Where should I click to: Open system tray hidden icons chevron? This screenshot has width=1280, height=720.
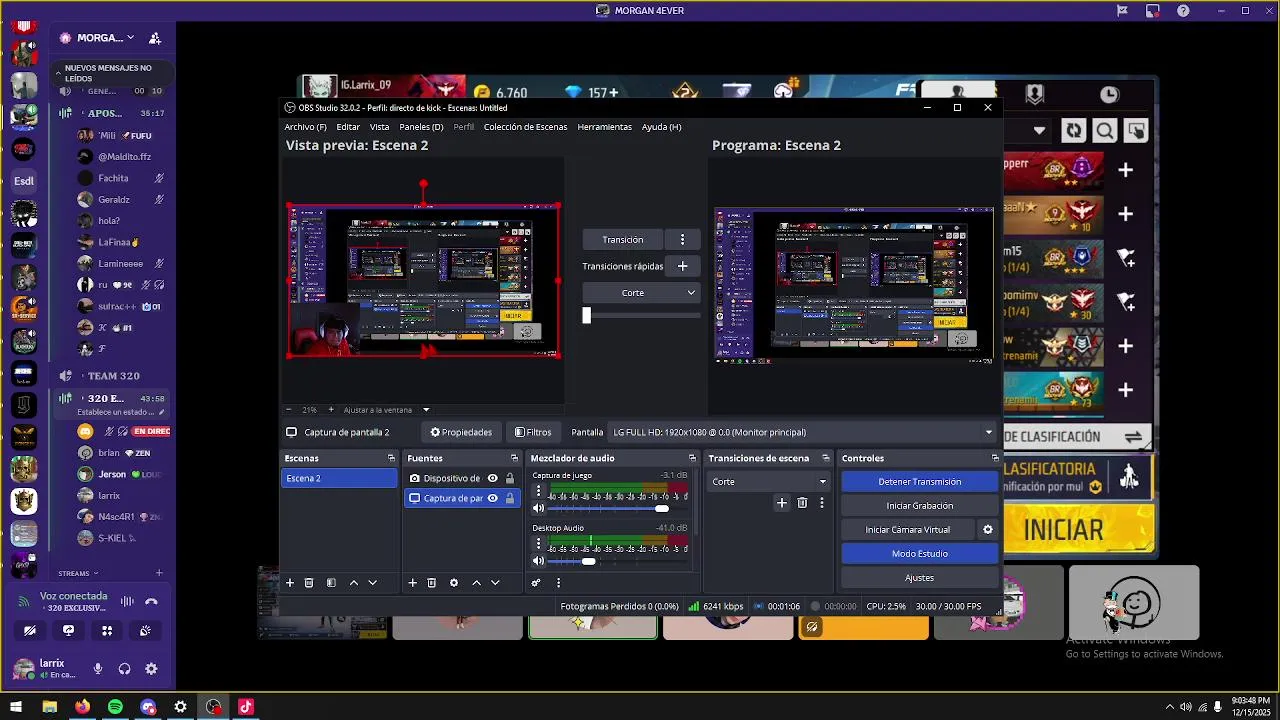click(1170, 707)
